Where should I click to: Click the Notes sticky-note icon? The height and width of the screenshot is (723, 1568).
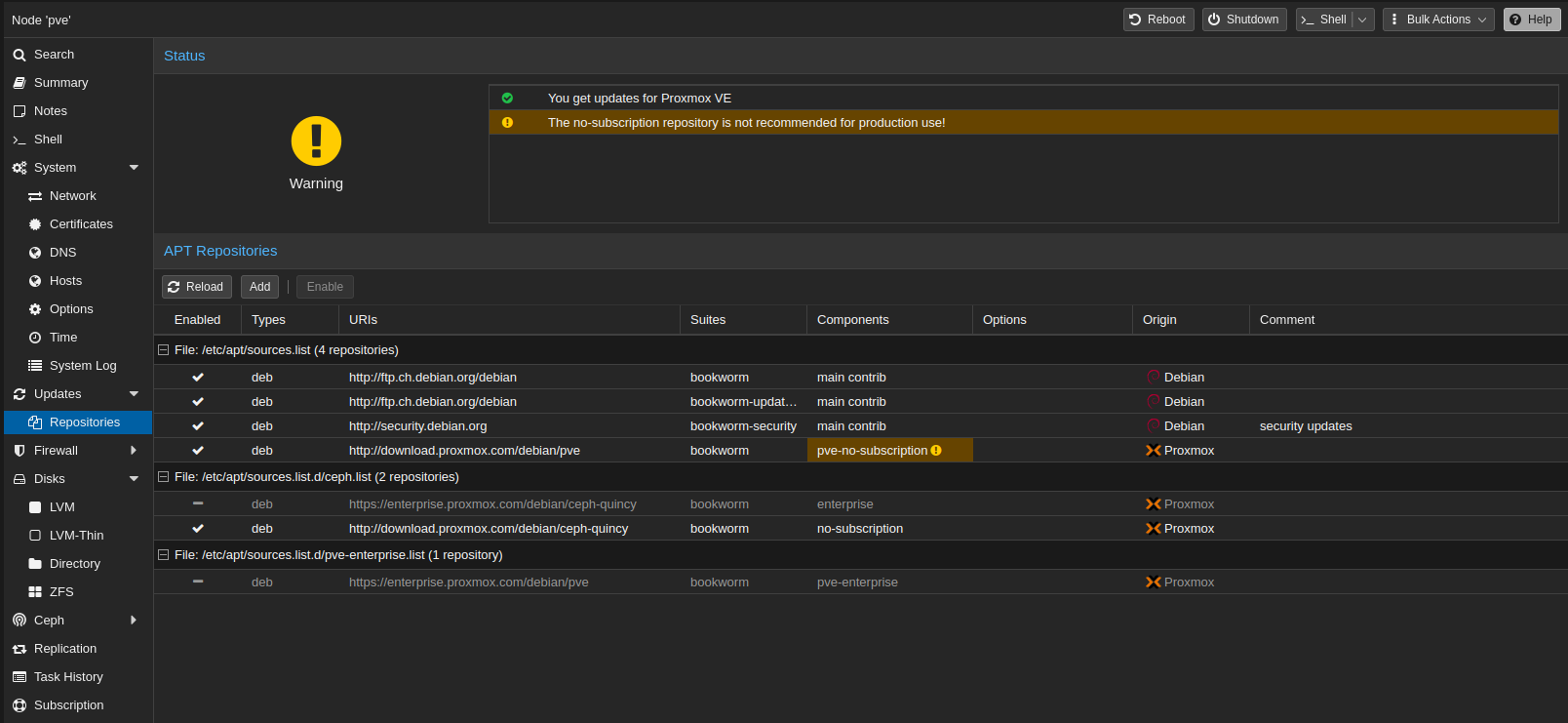[19, 111]
